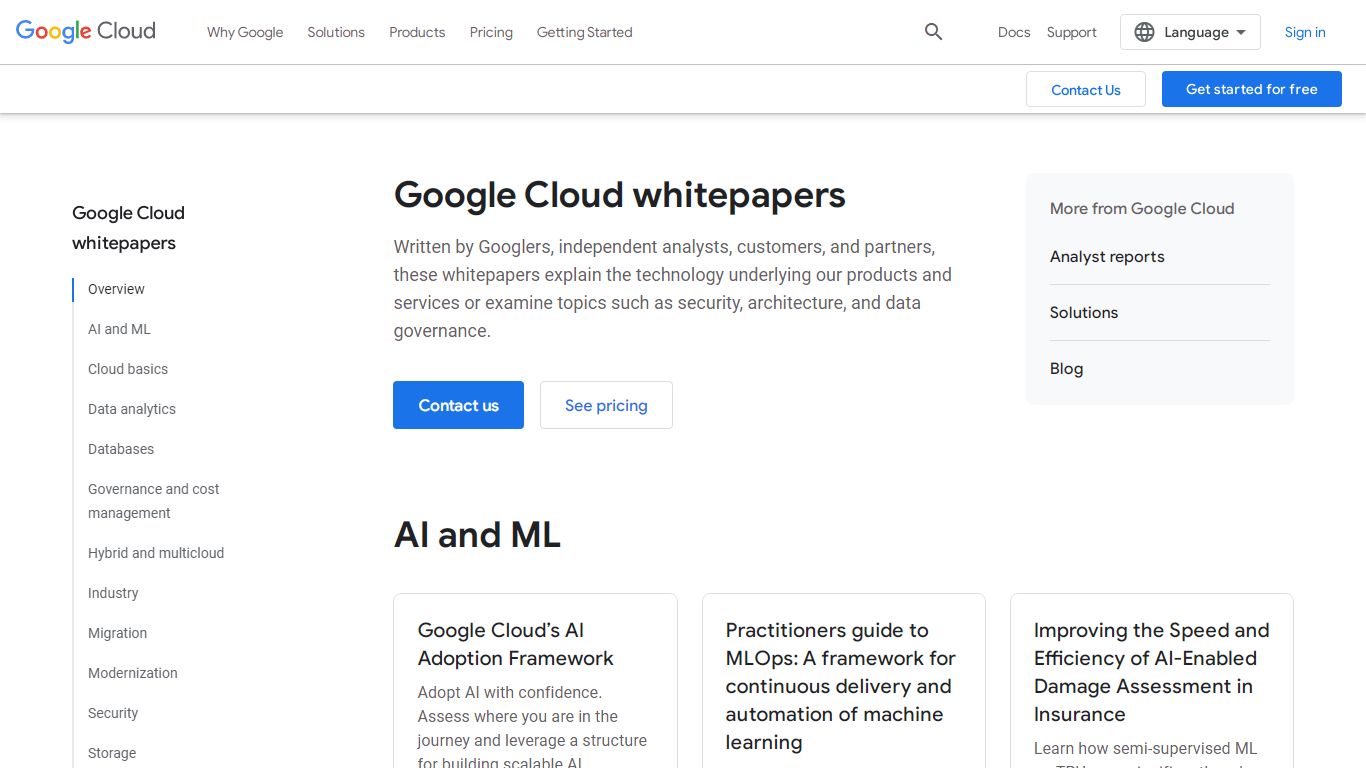The width and height of the screenshot is (1366, 768).
Task: Select Databases in the sidebar
Action: click(x=121, y=449)
